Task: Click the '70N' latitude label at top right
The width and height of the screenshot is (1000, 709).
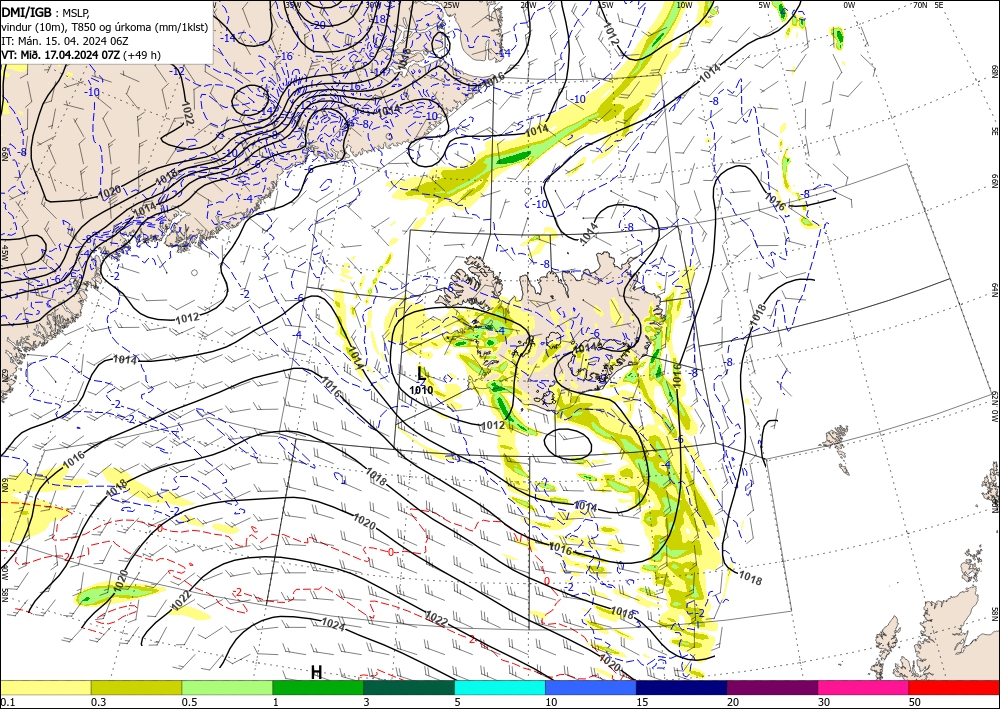Action: pyautogui.click(x=920, y=5)
